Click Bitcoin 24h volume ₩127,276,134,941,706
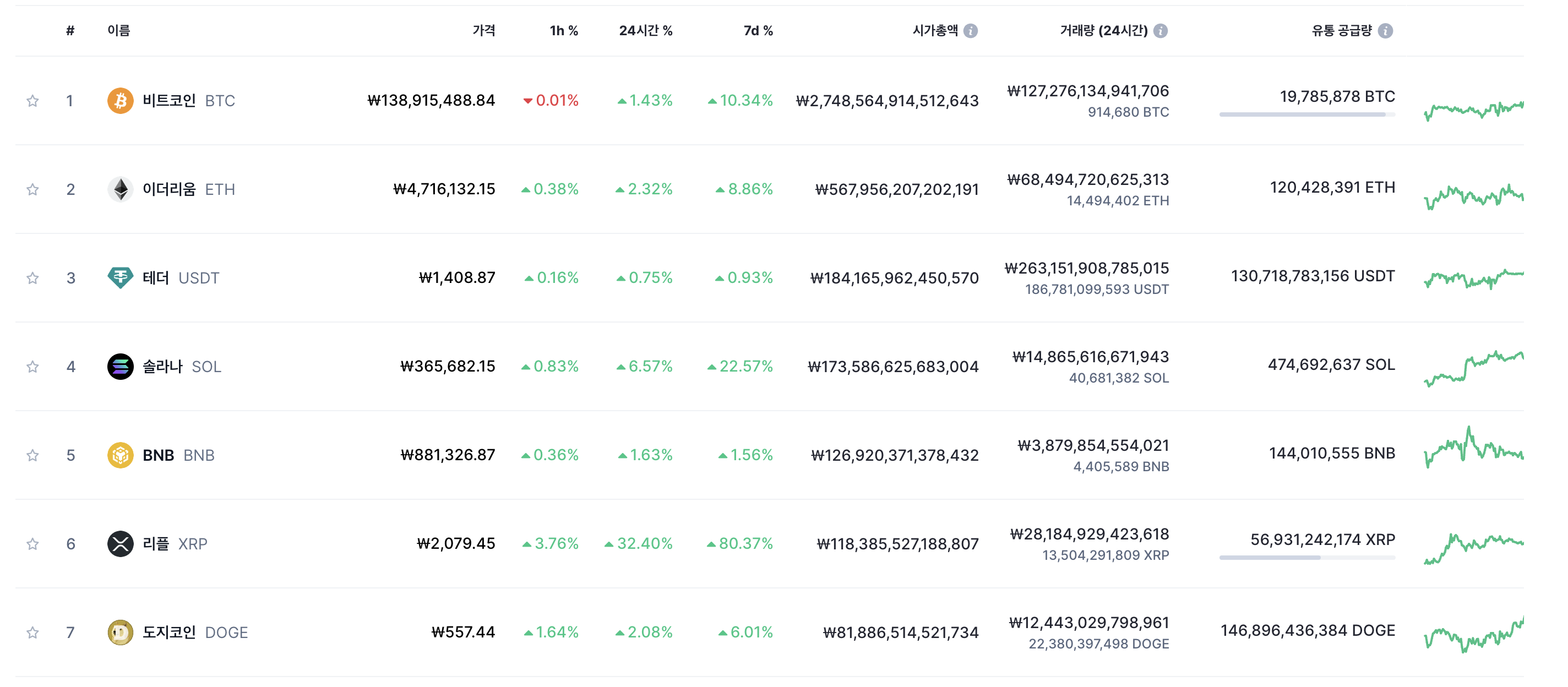Image resolution: width=1568 pixels, height=687 pixels. [1088, 91]
